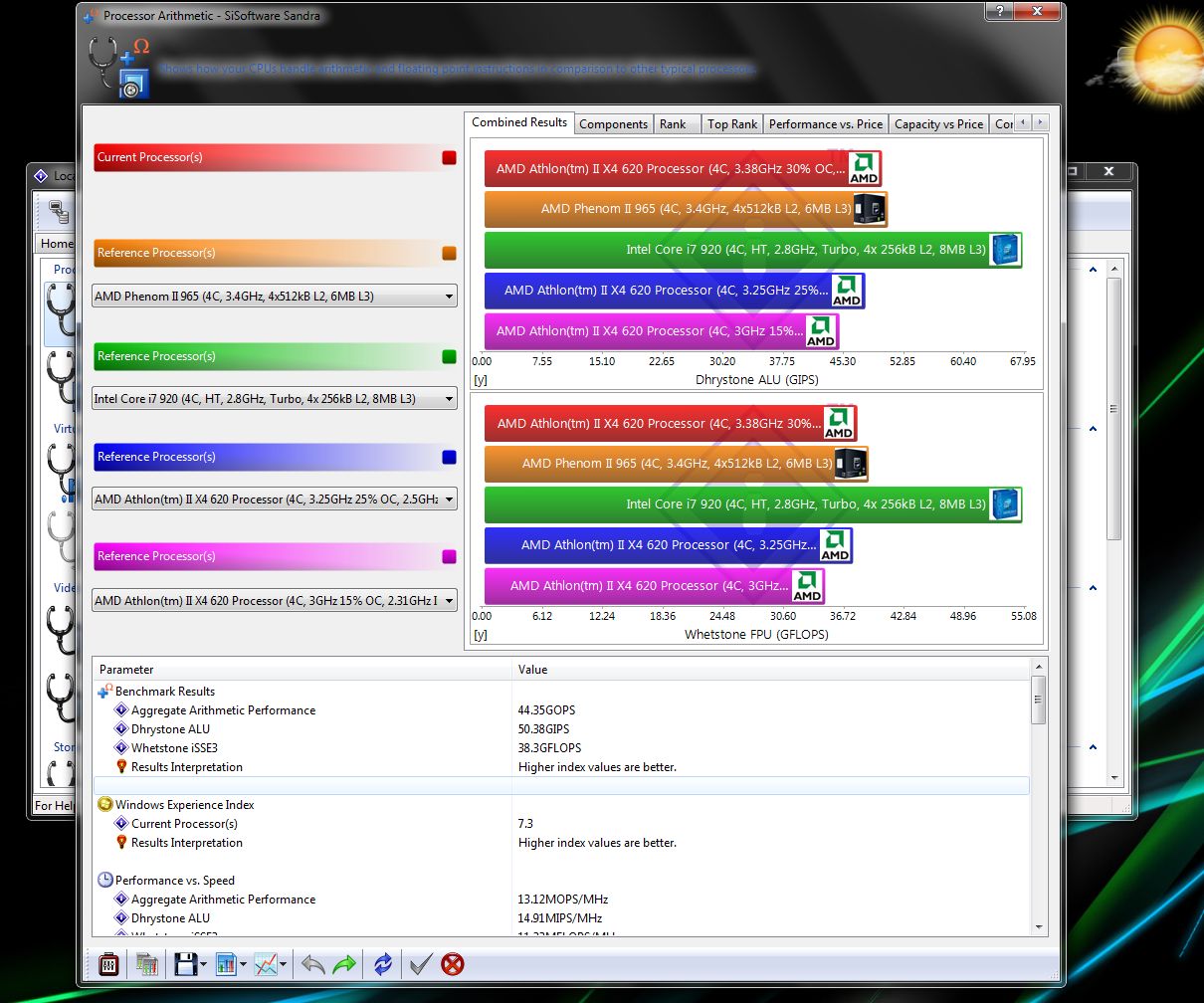Click the blue reference processor color swatch
The height and width of the screenshot is (1003, 1204).
(x=449, y=457)
